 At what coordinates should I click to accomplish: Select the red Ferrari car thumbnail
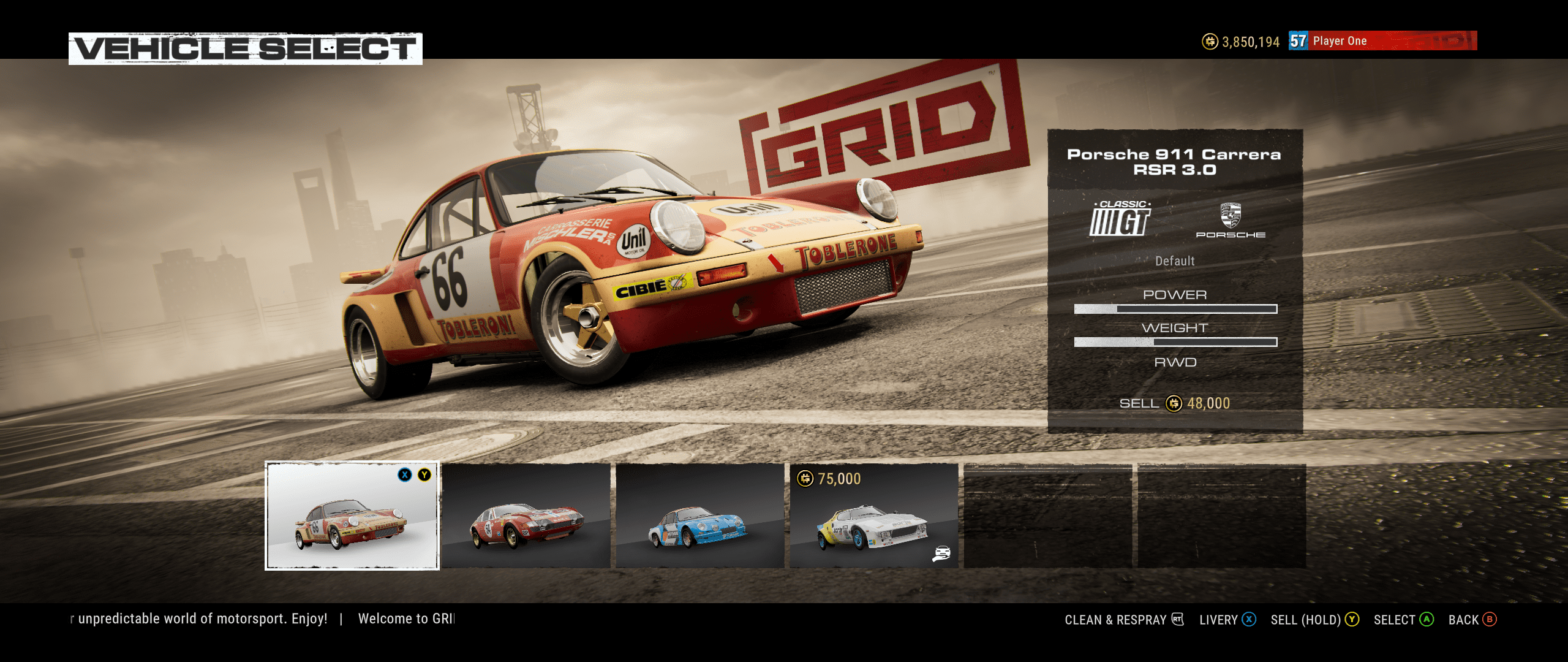tap(526, 516)
